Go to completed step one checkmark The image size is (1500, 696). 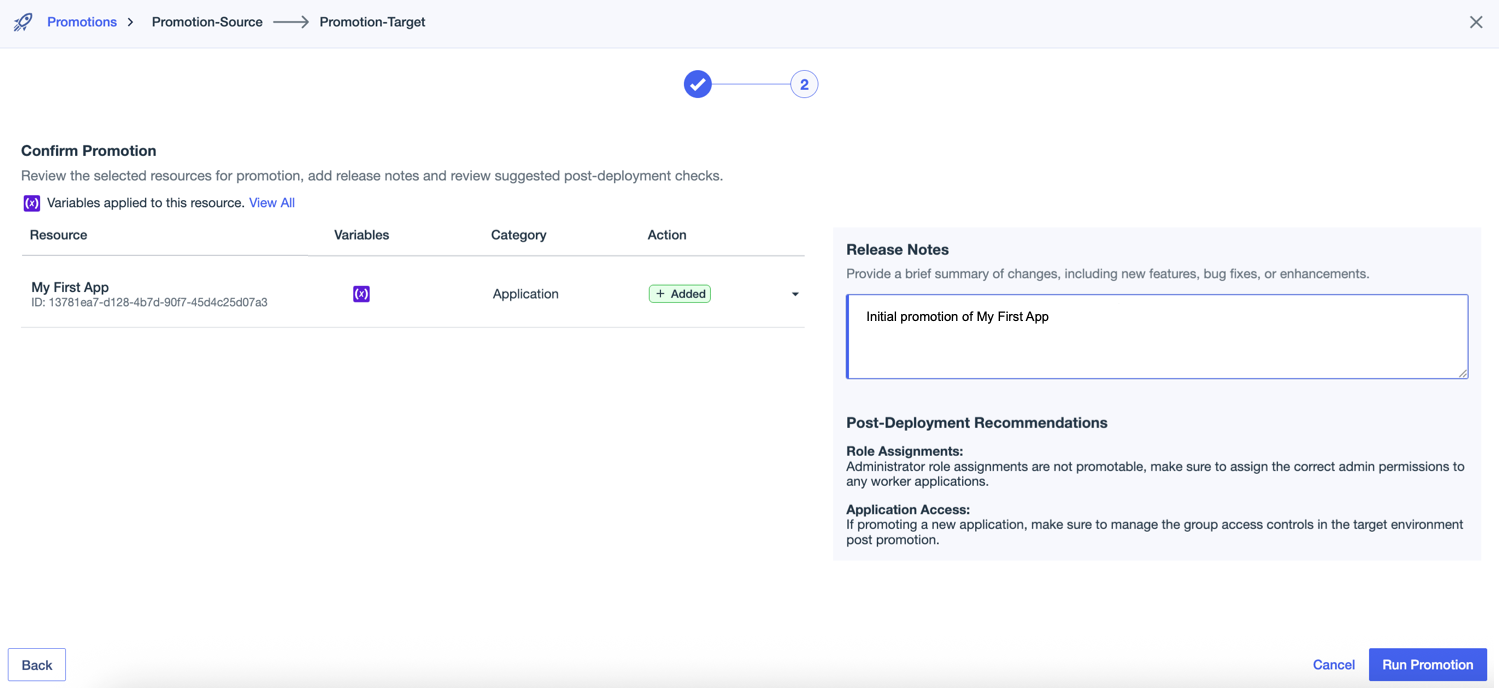click(698, 84)
